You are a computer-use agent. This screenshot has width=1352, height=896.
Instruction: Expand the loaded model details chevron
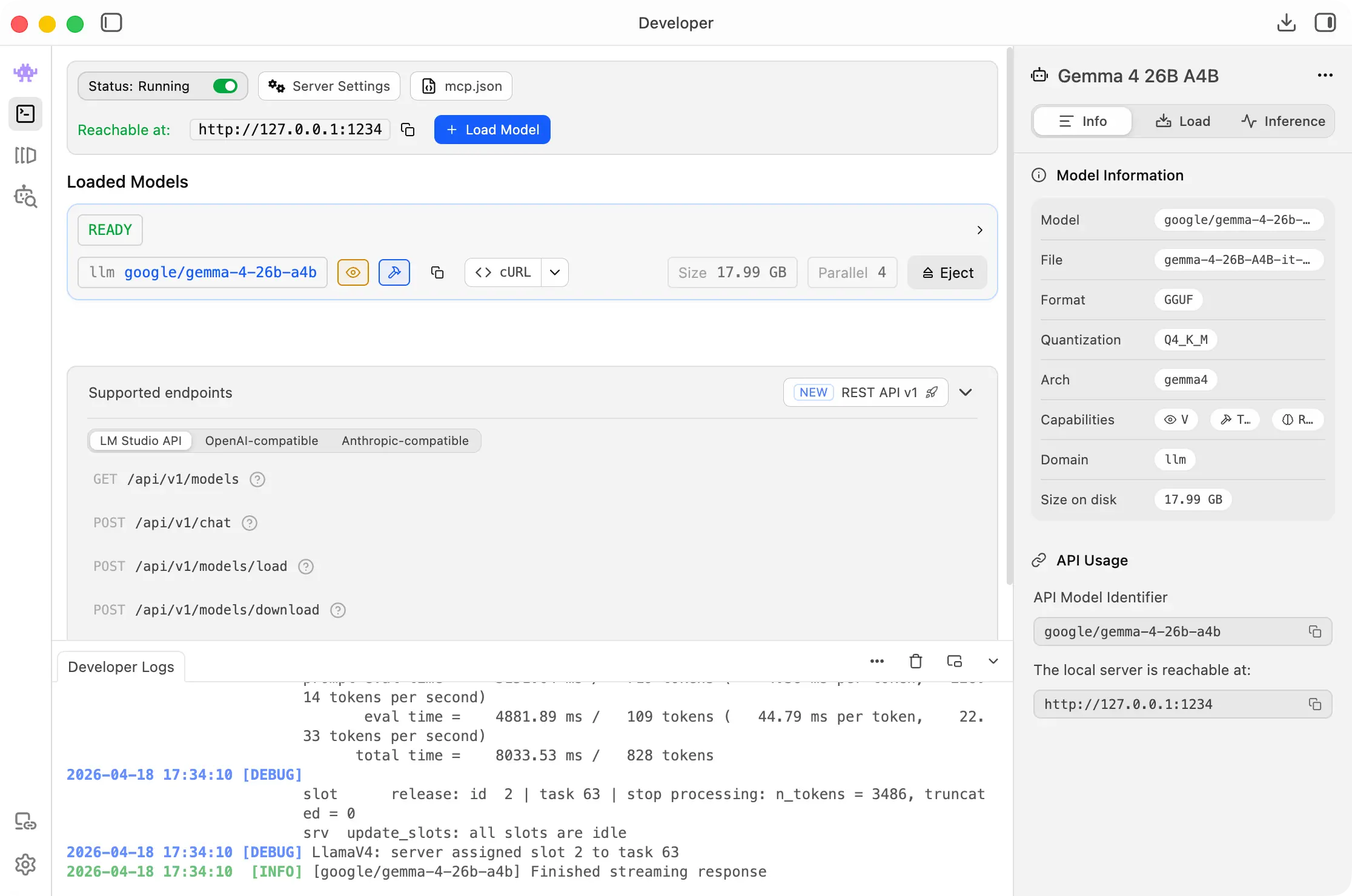[x=979, y=230]
